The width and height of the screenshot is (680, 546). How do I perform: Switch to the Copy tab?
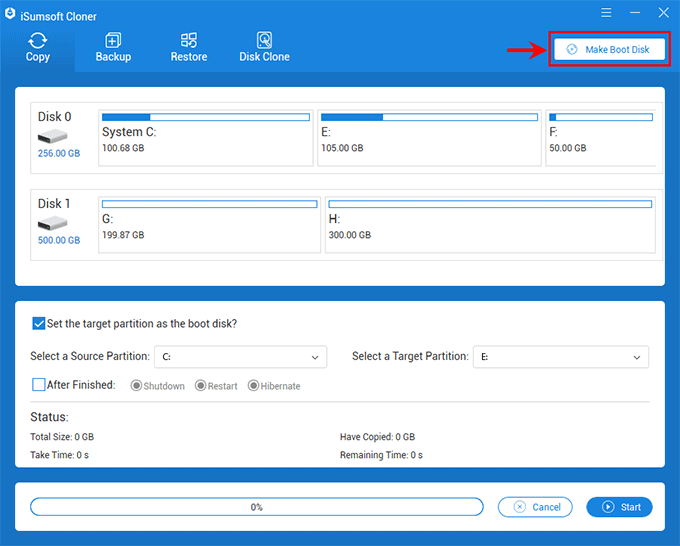coord(38,48)
